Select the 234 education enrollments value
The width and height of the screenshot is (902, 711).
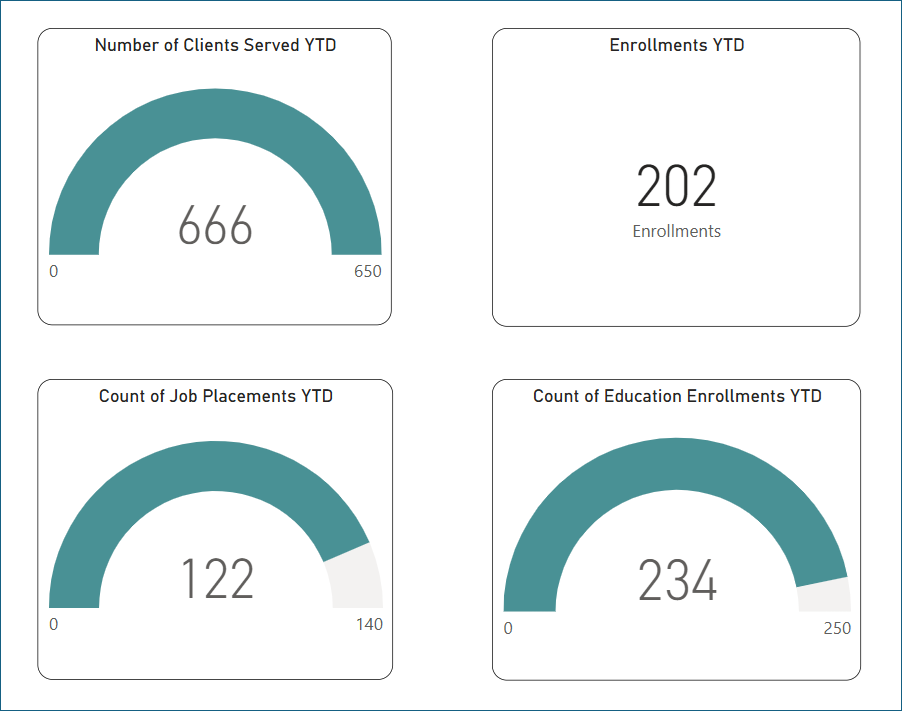677,581
